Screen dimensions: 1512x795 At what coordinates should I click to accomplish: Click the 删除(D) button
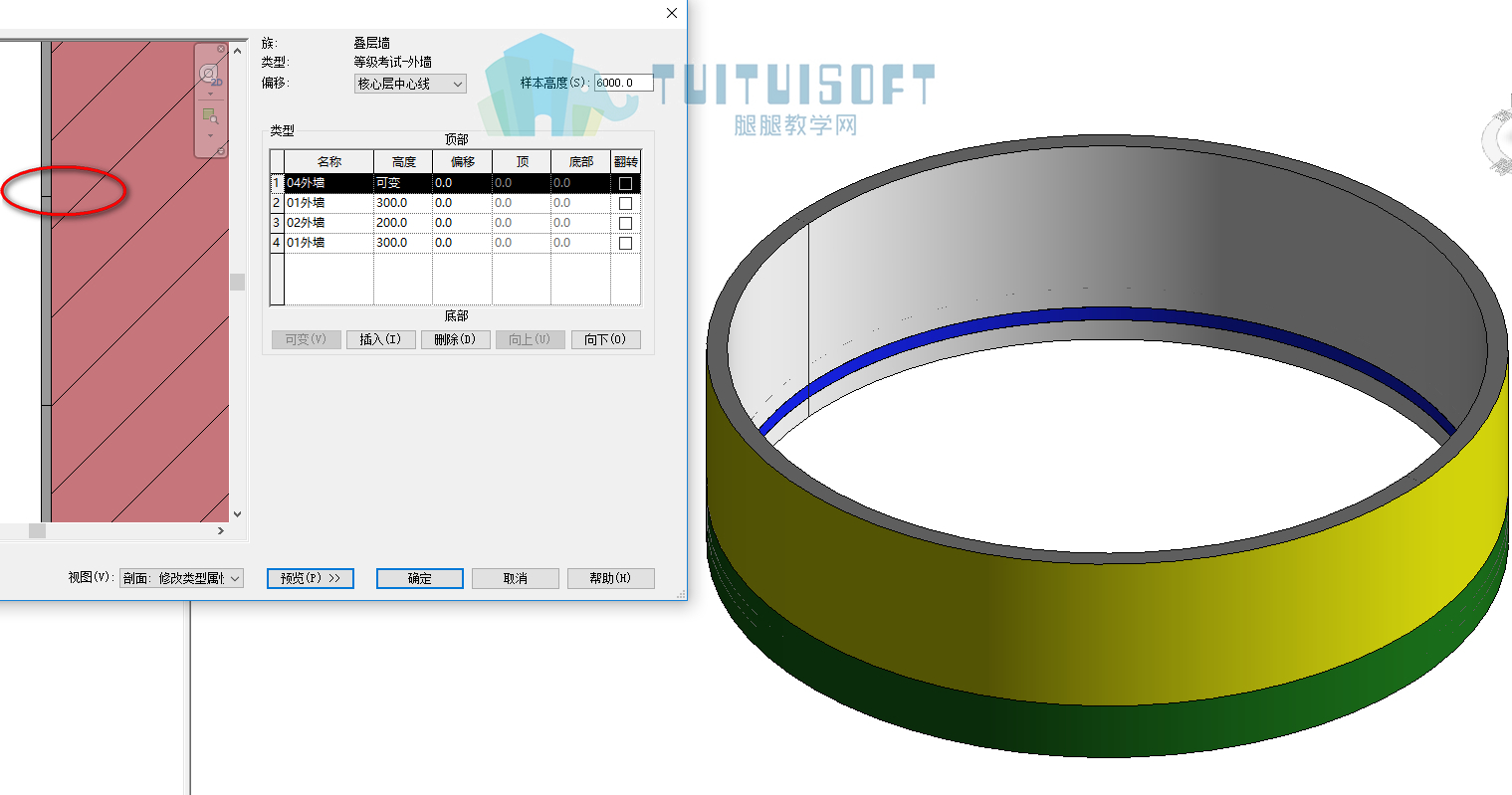click(456, 339)
